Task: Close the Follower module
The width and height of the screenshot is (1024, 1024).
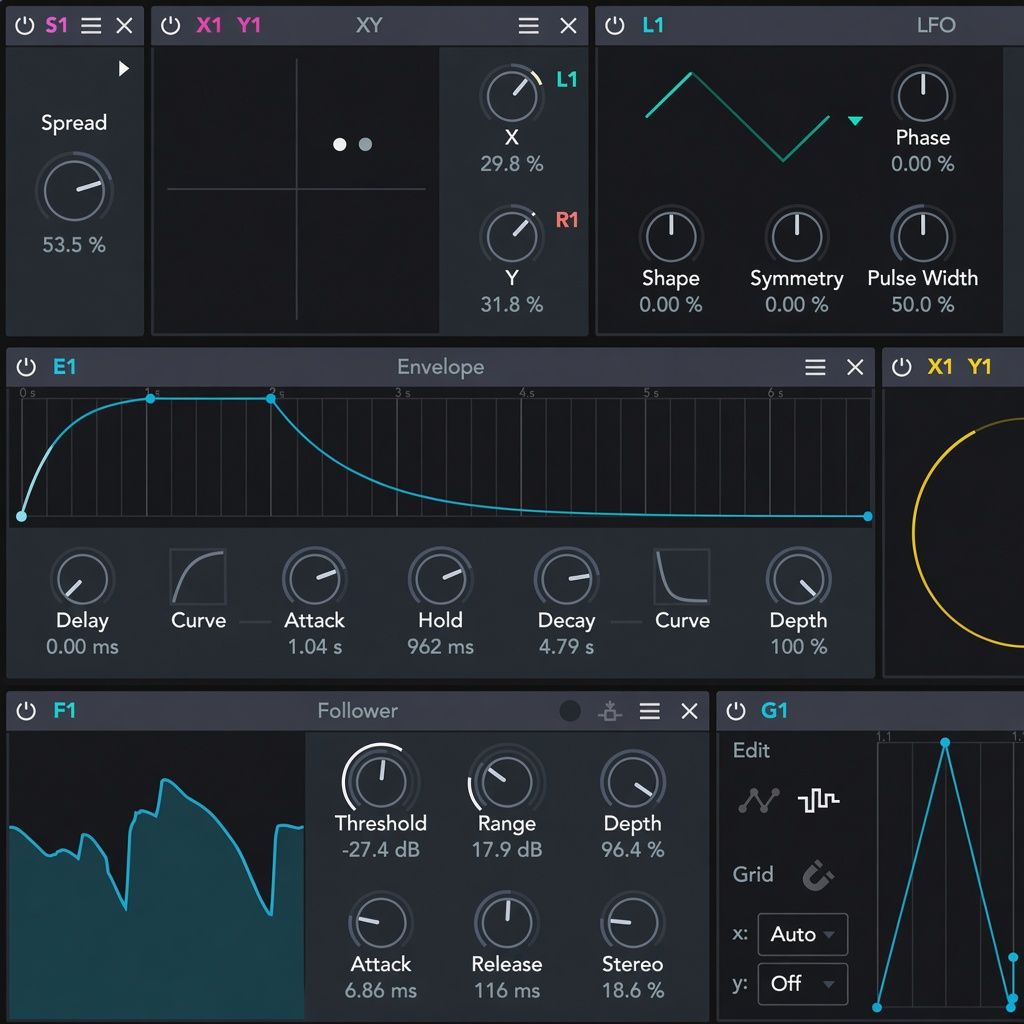Action: point(690,711)
